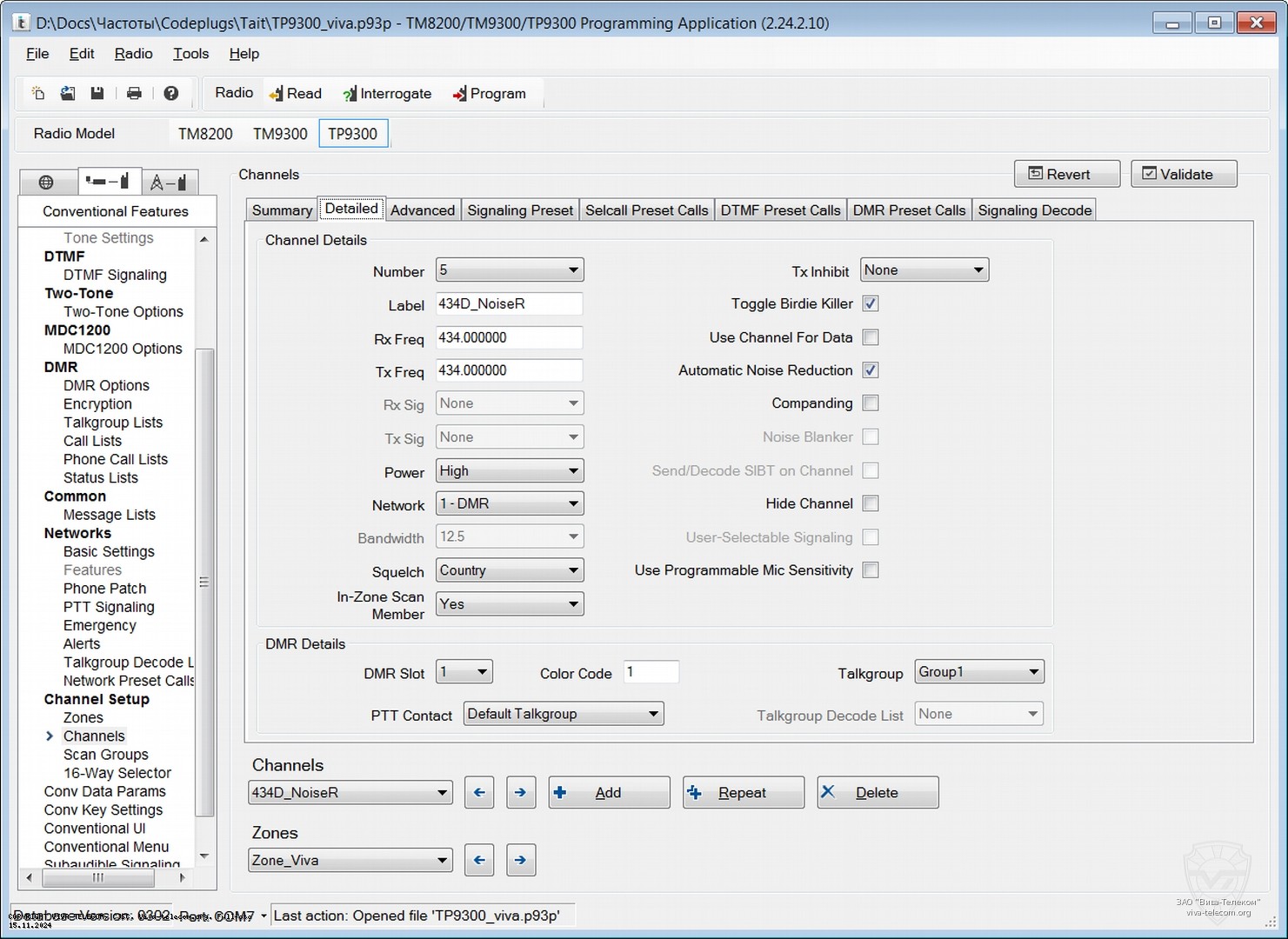Click the Open file toolbar icon
Image resolution: width=1288 pixels, height=939 pixels.
click(68, 93)
